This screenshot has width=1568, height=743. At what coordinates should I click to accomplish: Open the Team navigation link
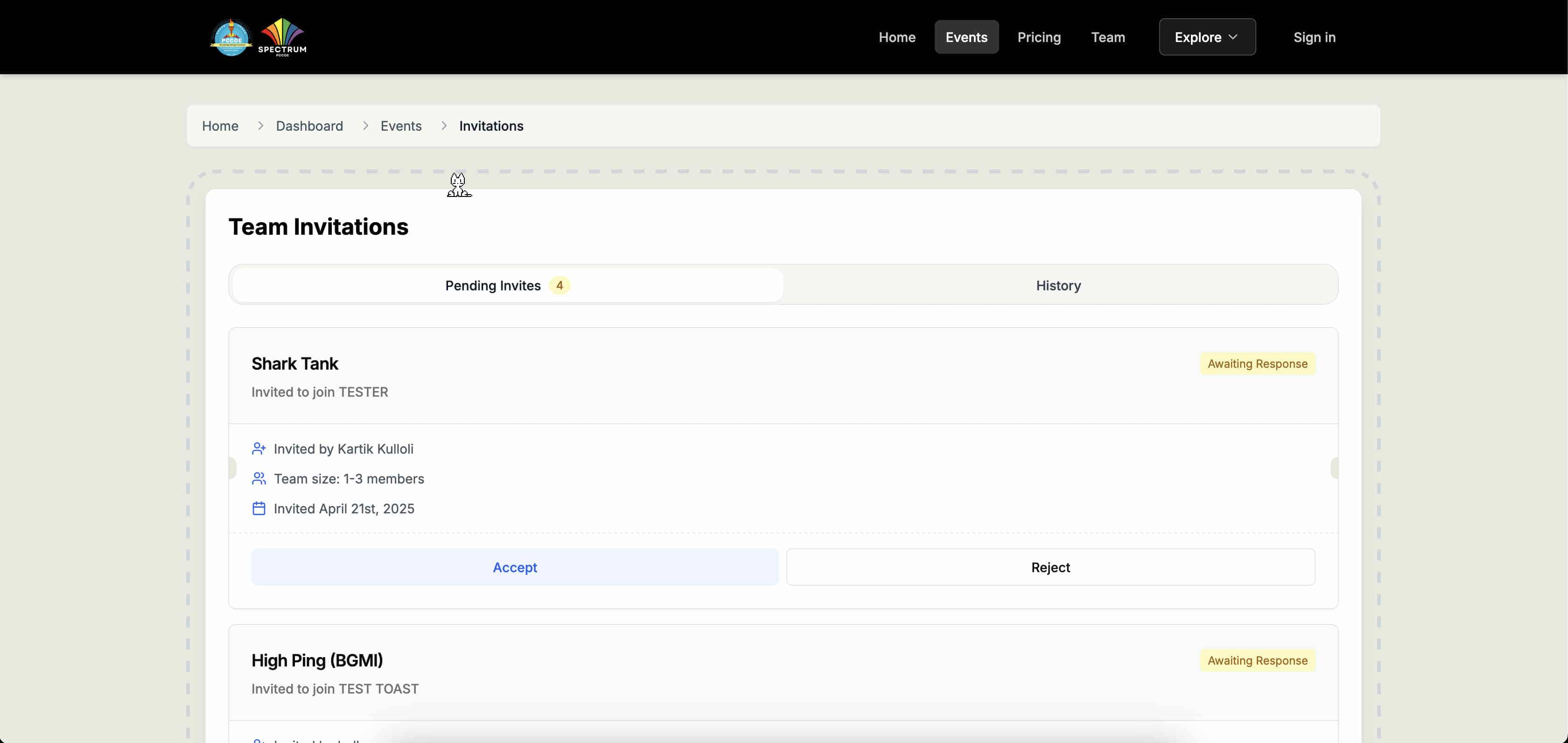point(1108,37)
